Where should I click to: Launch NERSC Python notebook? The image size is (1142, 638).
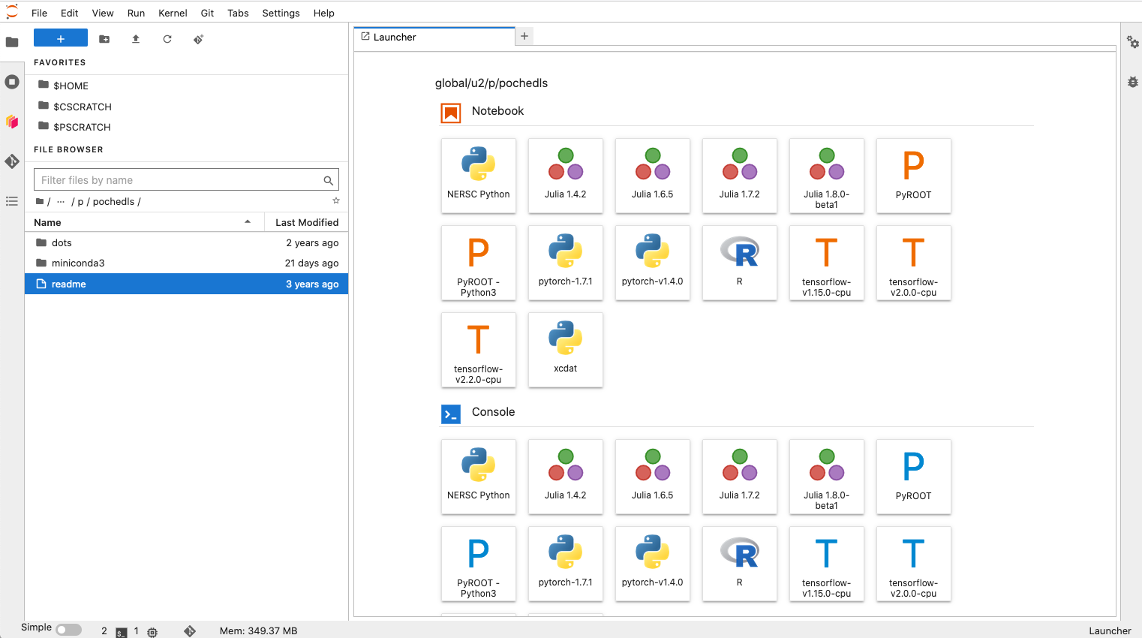pos(479,176)
